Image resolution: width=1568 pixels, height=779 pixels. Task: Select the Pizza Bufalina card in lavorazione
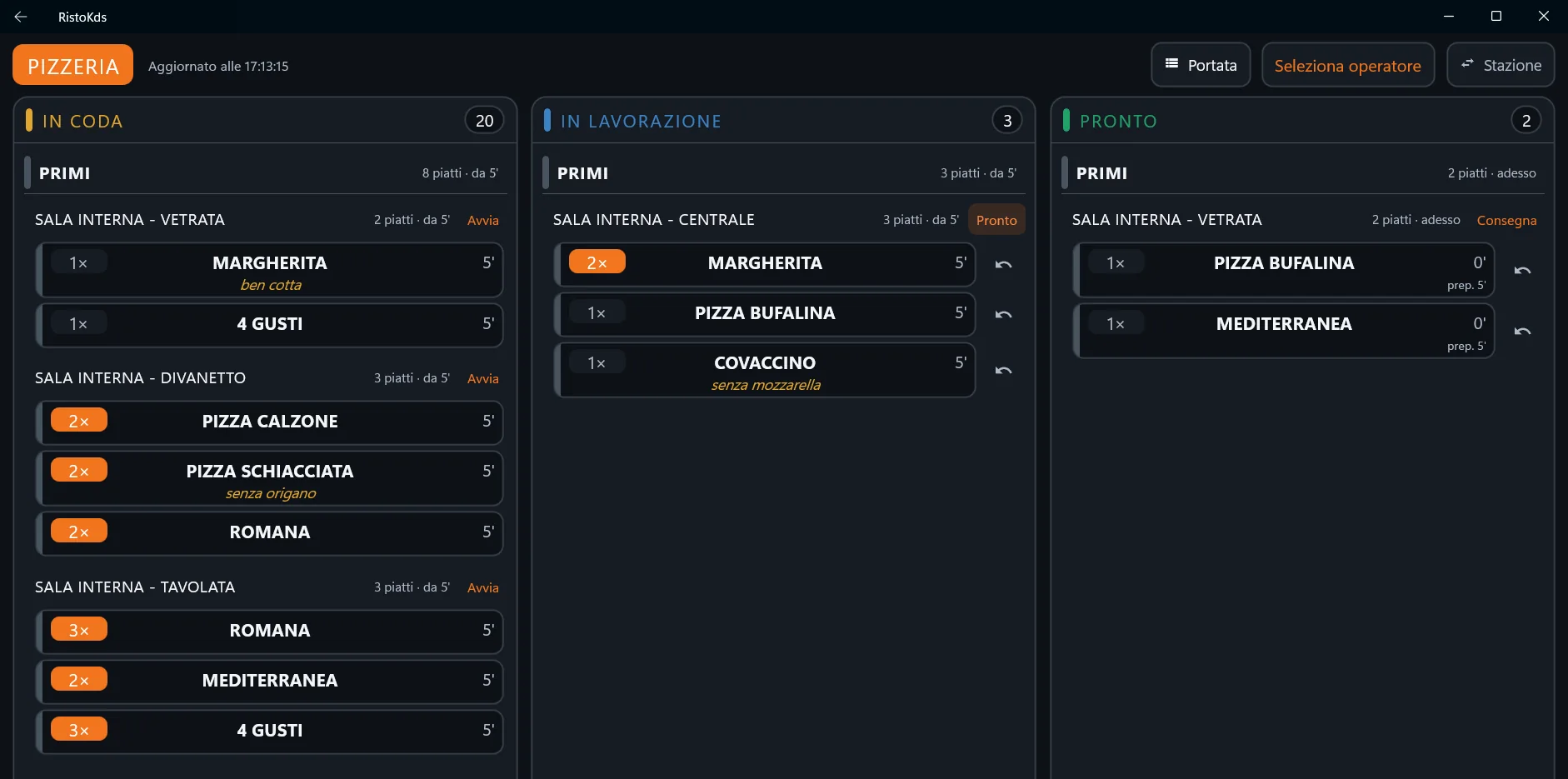click(765, 314)
